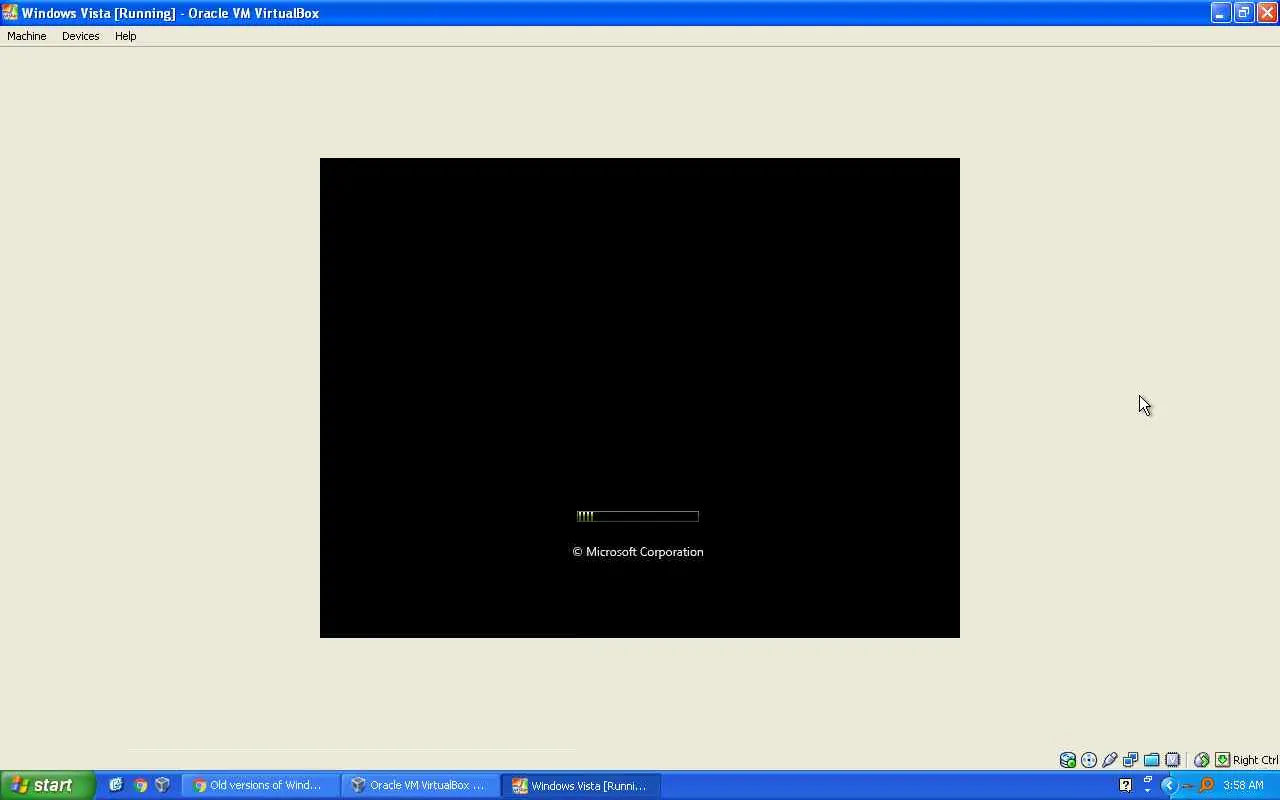Click the keyboard capture arrow indicator icon
The image size is (1280, 800).
pyautogui.click(x=1222, y=760)
